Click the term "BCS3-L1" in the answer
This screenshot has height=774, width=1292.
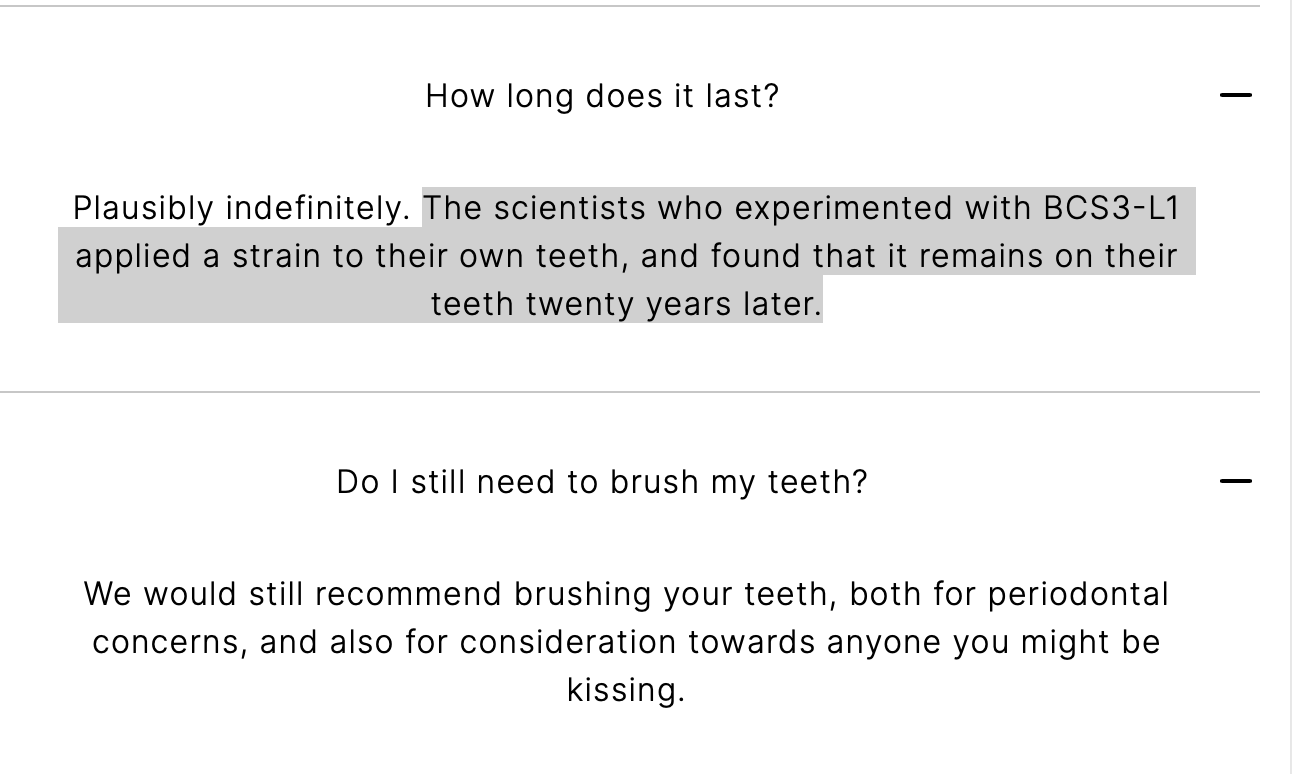tap(1111, 208)
